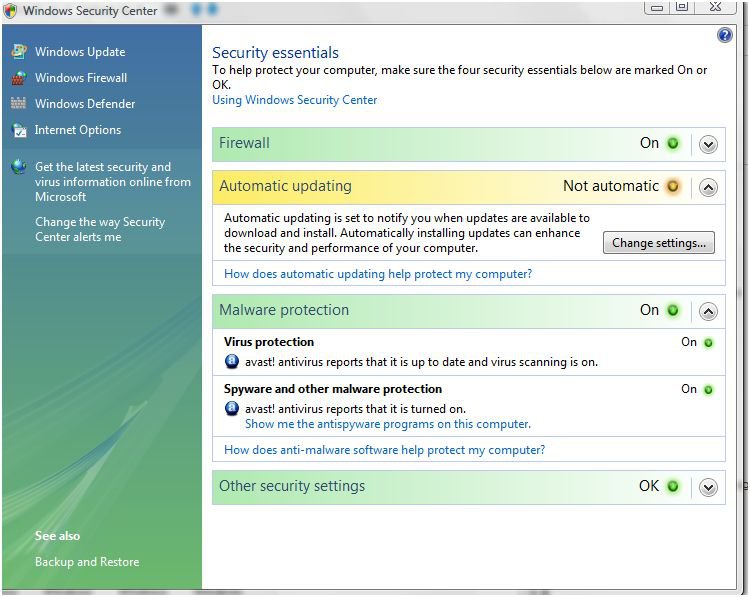Click the avast icon under Virus protection
The height and width of the screenshot is (597, 750).
pyautogui.click(x=232, y=361)
